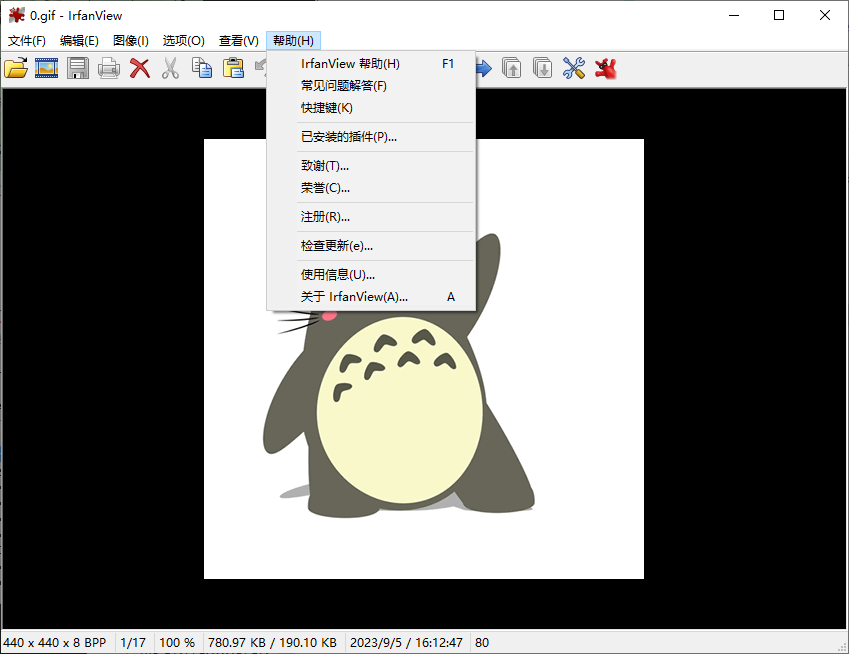This screenshot has width=849, height=654.
Task: Select IrfanView 帮助(H) from the Help menu
Action: [x=349, y=63]
